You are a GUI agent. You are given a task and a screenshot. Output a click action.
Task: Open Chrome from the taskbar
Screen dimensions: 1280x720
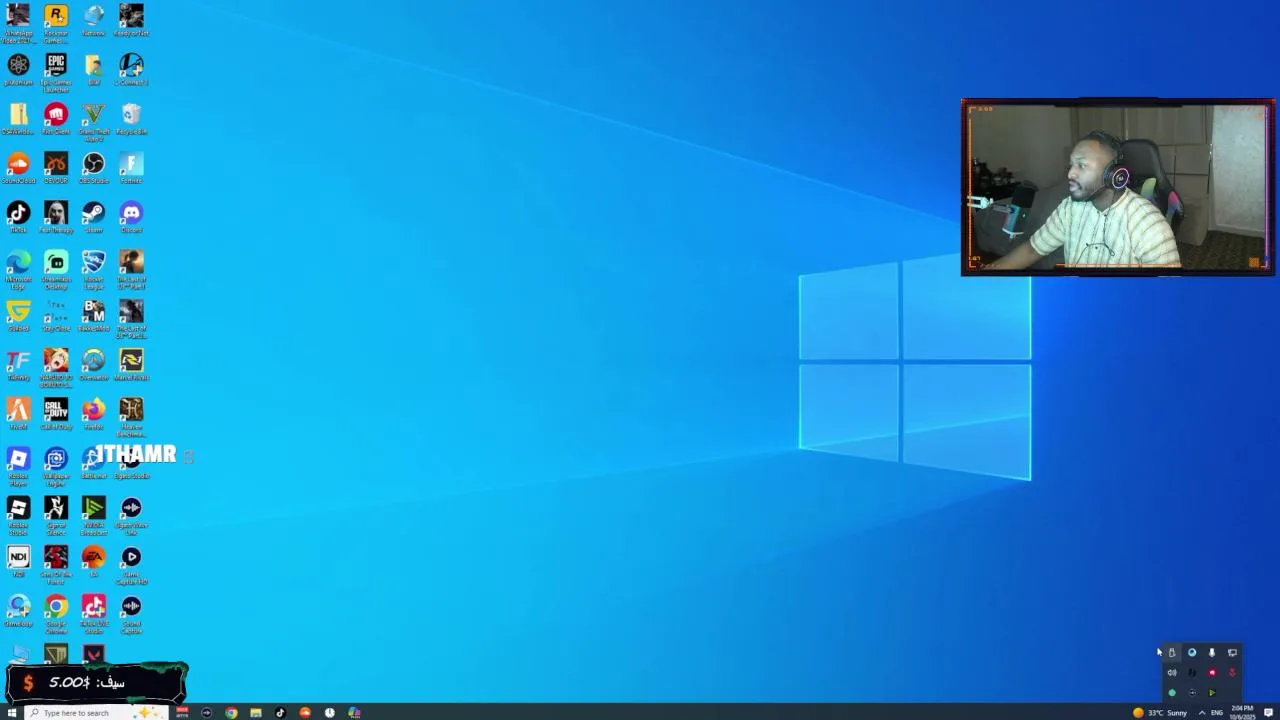[x=231, y=712]
